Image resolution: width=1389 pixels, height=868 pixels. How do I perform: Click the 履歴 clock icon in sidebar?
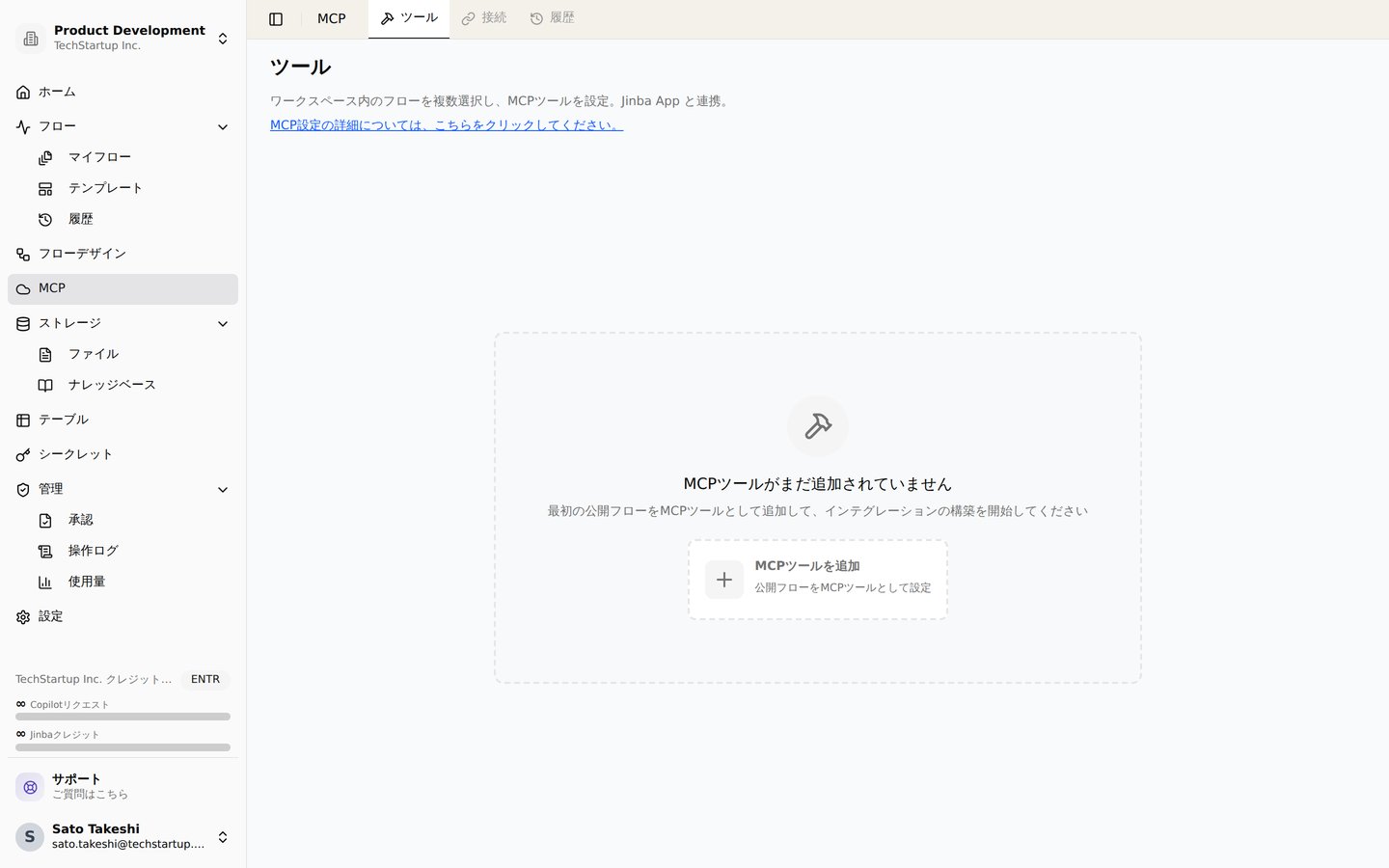(x=45, y=220)
